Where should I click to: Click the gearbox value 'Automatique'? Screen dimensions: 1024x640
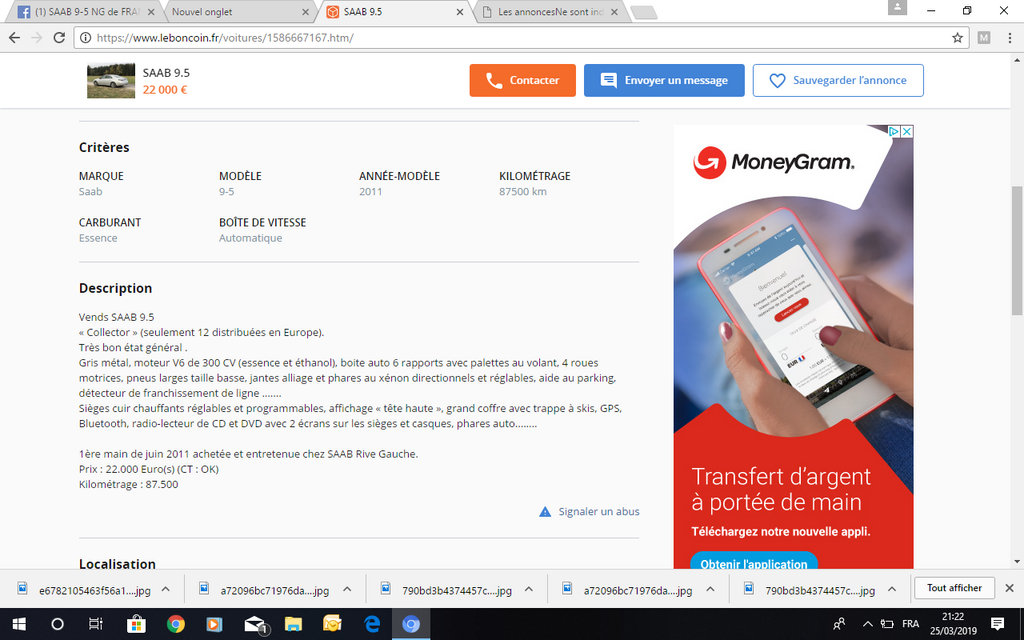251,238
